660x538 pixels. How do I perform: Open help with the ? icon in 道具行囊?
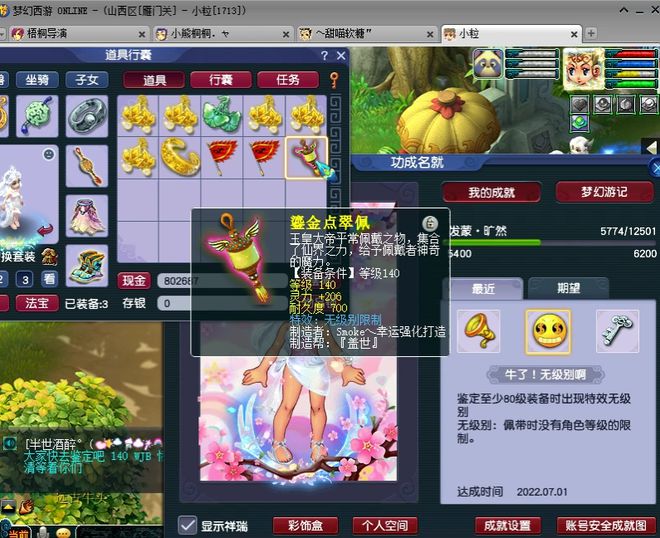click(x=324, y=56)
